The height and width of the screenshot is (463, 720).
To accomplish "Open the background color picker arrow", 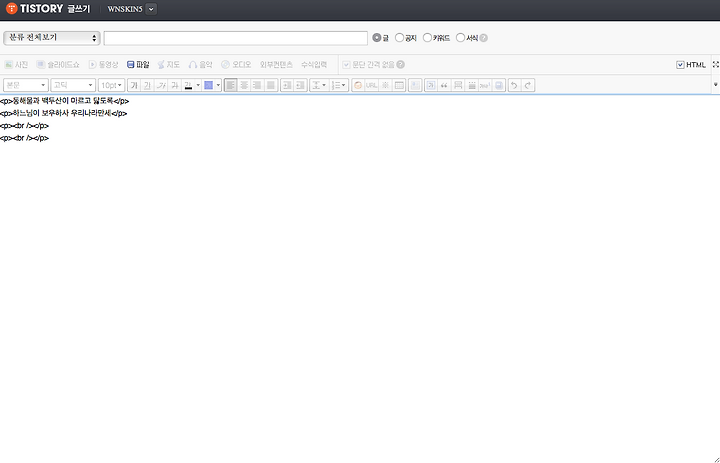I will tap(218, 85).
